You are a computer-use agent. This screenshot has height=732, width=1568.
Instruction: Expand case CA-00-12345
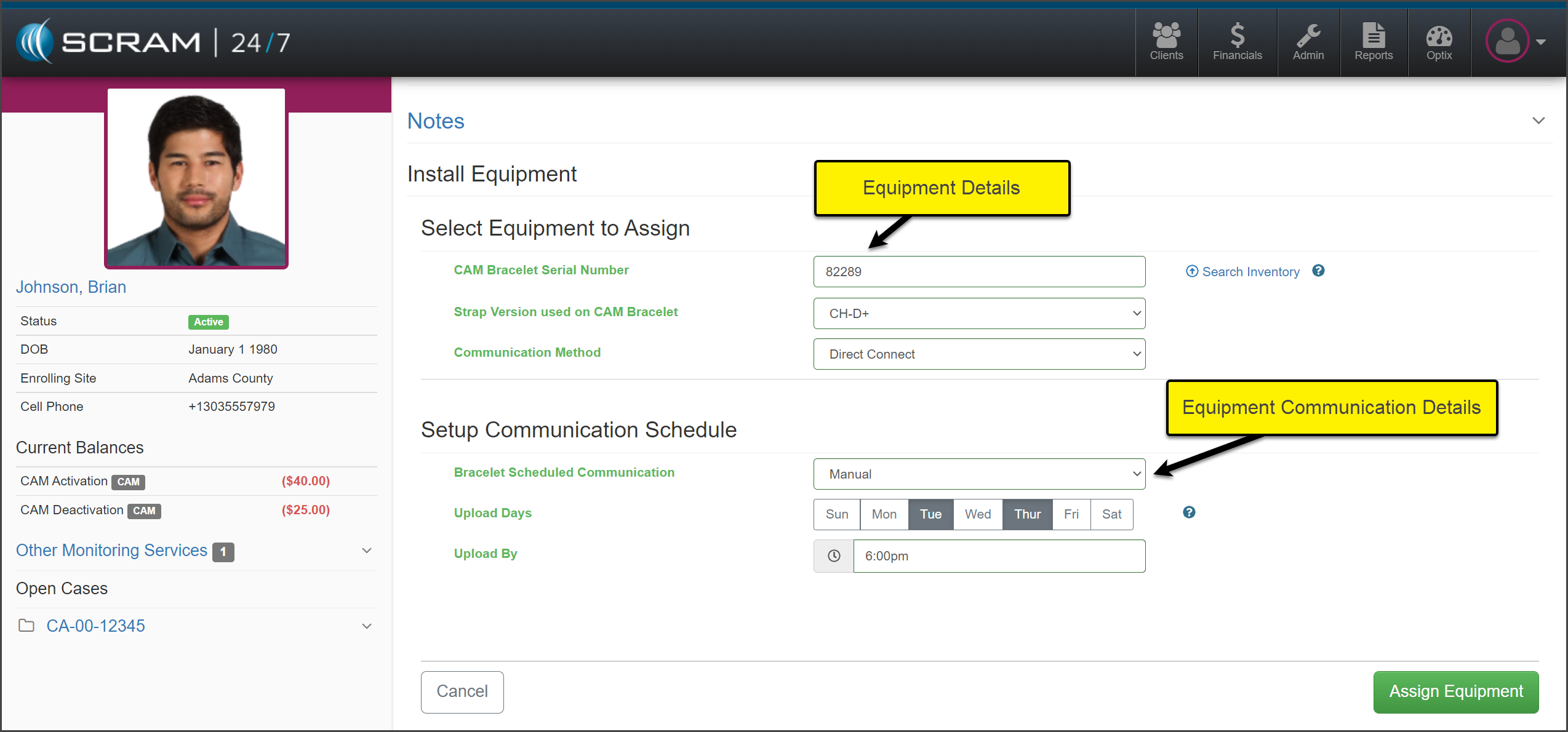[367, 626]
